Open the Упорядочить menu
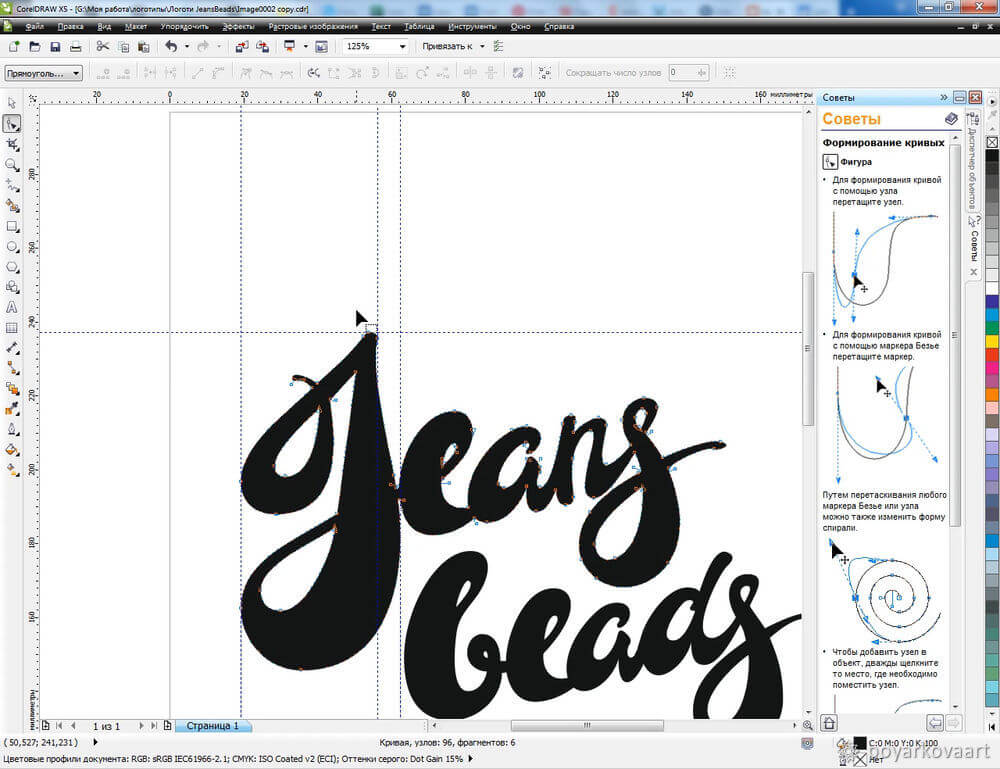The width and height of the screenshot is (1000, 769). pos(184,27)
